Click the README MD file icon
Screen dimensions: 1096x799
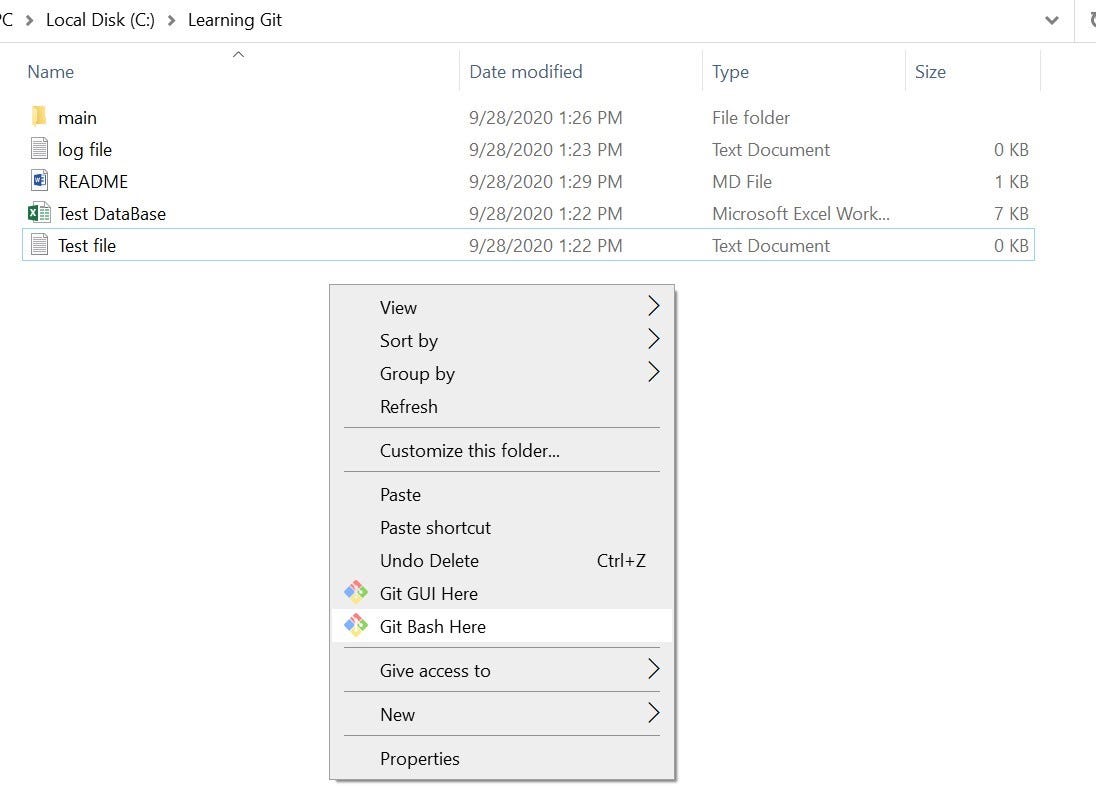click(38, 181)
